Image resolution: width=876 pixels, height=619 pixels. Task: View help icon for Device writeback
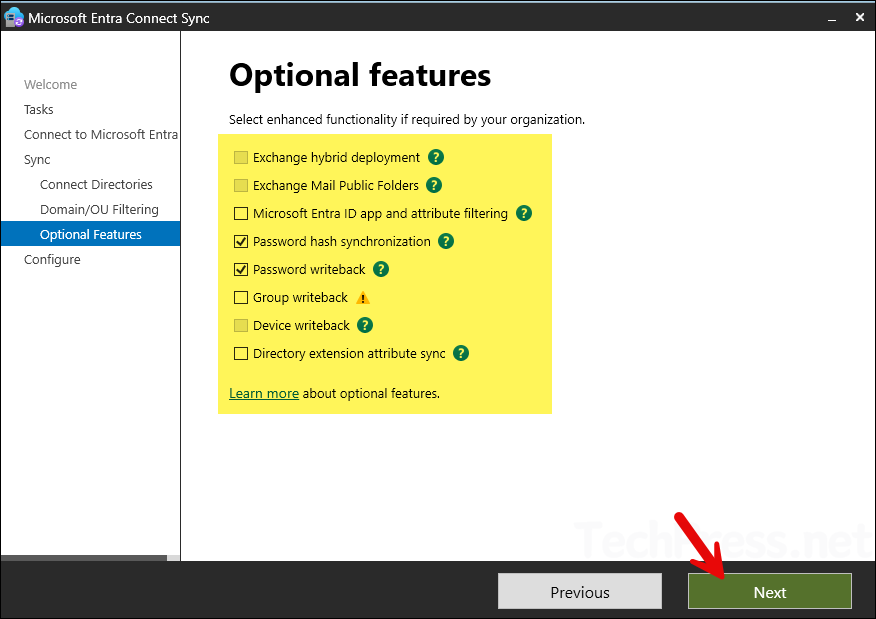coord(365,325)
